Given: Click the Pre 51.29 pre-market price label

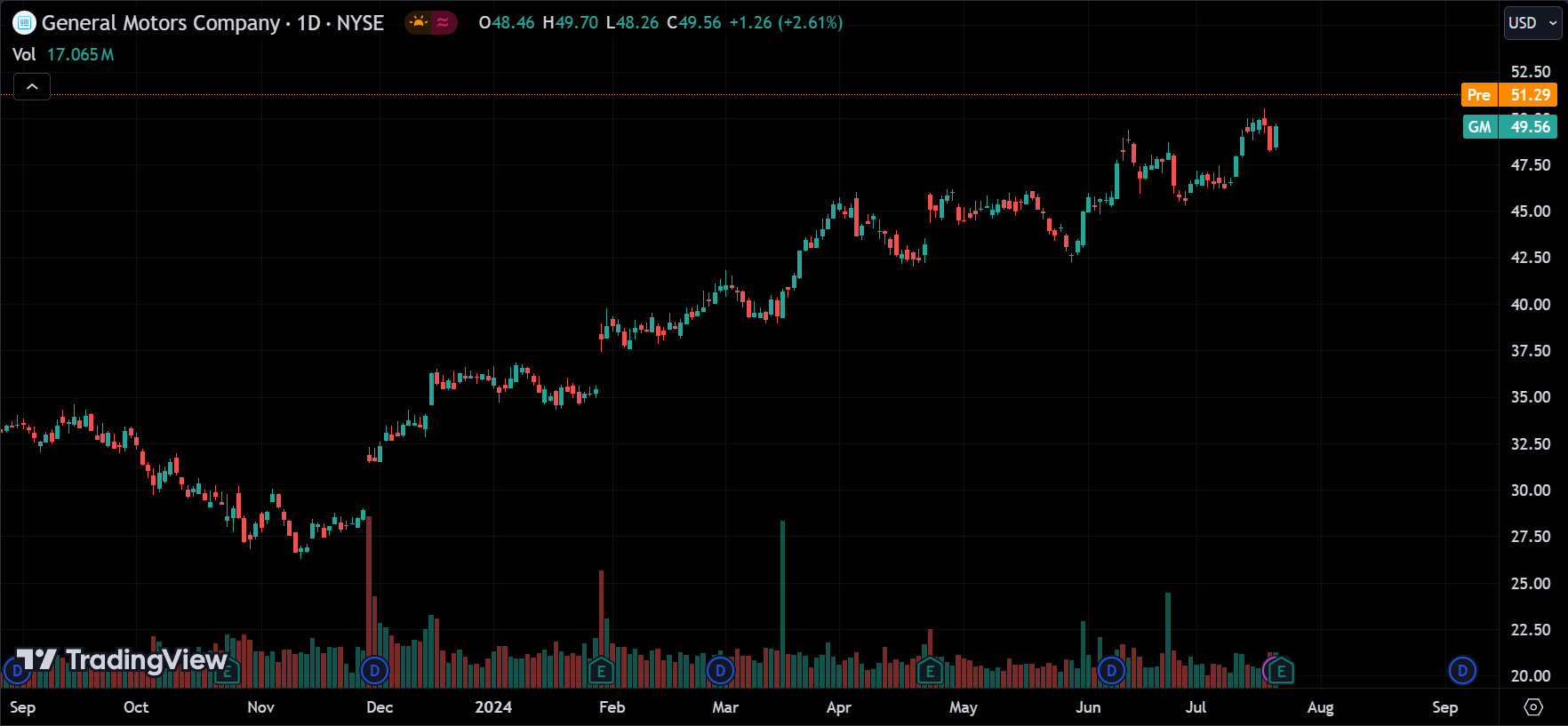Looking at the screenshot, I should pos(1509,95).
